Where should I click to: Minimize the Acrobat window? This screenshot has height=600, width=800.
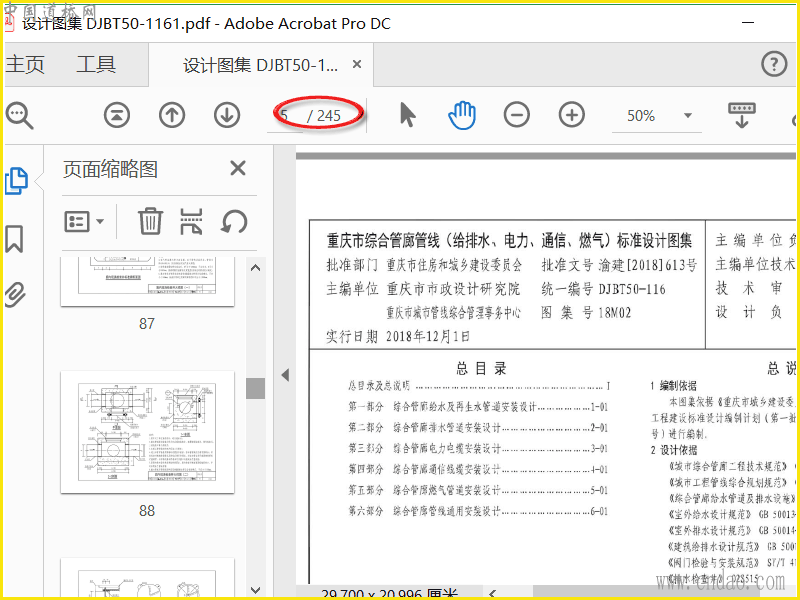coord(748,22)
